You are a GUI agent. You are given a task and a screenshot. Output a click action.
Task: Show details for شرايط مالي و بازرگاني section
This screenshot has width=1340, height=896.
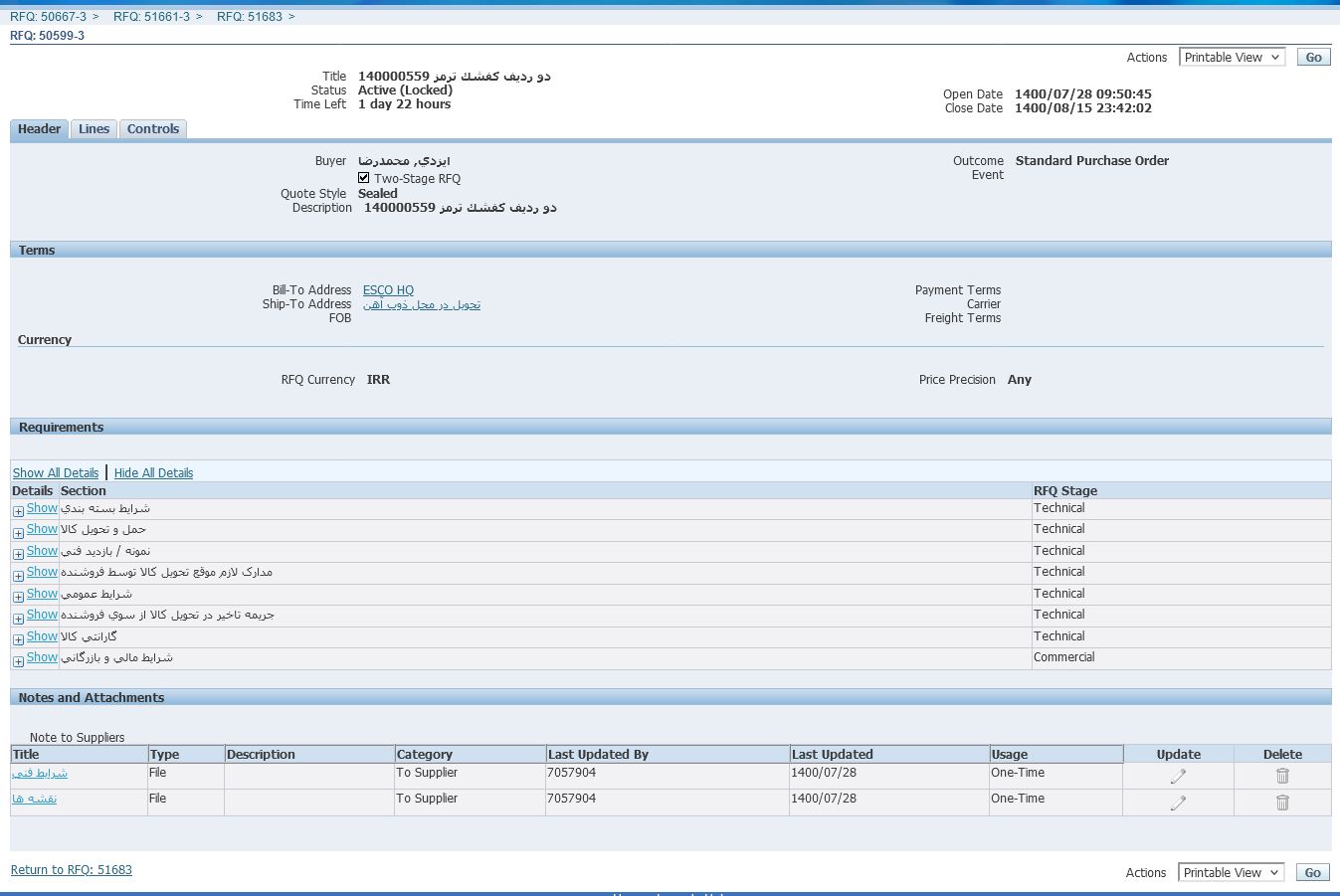pos(42,657)
